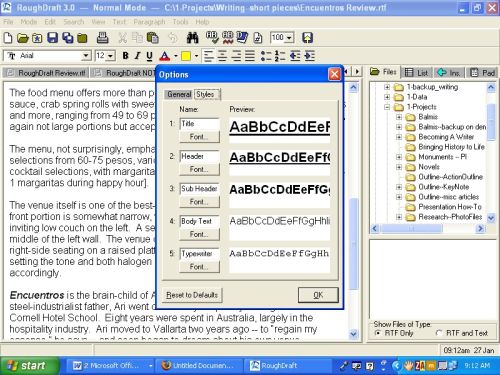Viewport: 500px width, 375px height.
Task: Toggle italic formatting
Action: (137, 56)
